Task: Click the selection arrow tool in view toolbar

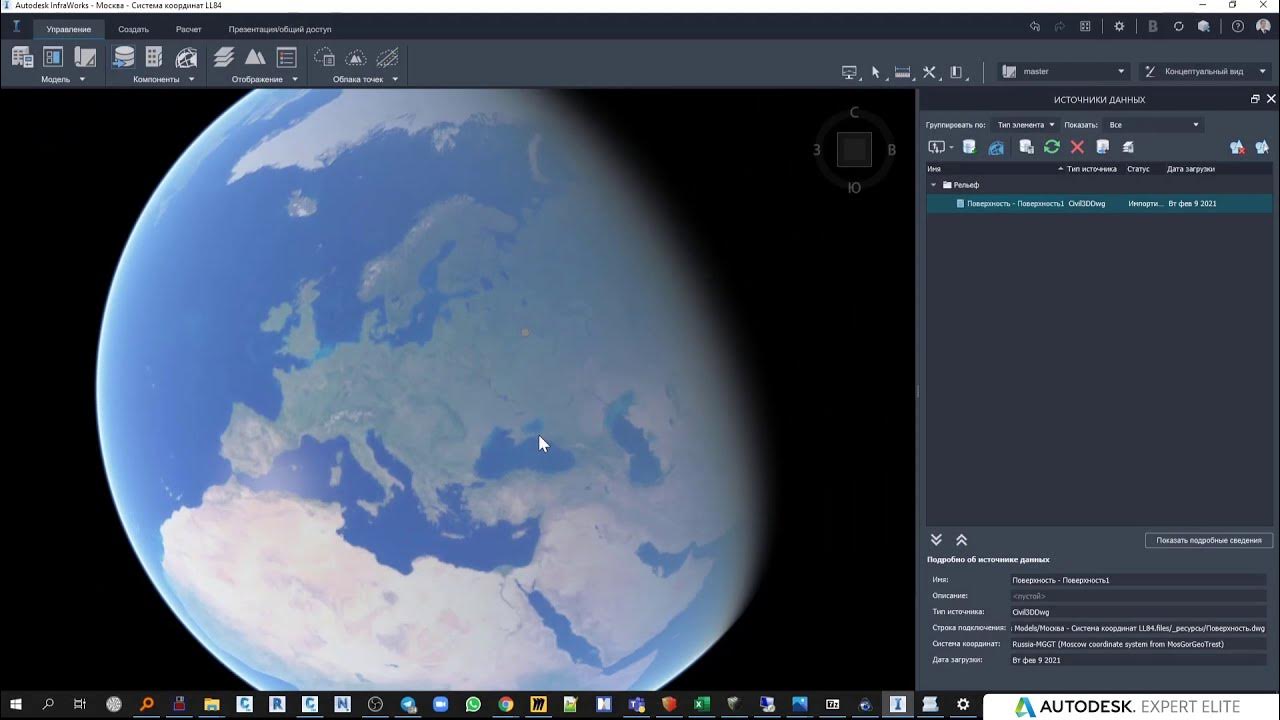Action: [x=876, y=72]
